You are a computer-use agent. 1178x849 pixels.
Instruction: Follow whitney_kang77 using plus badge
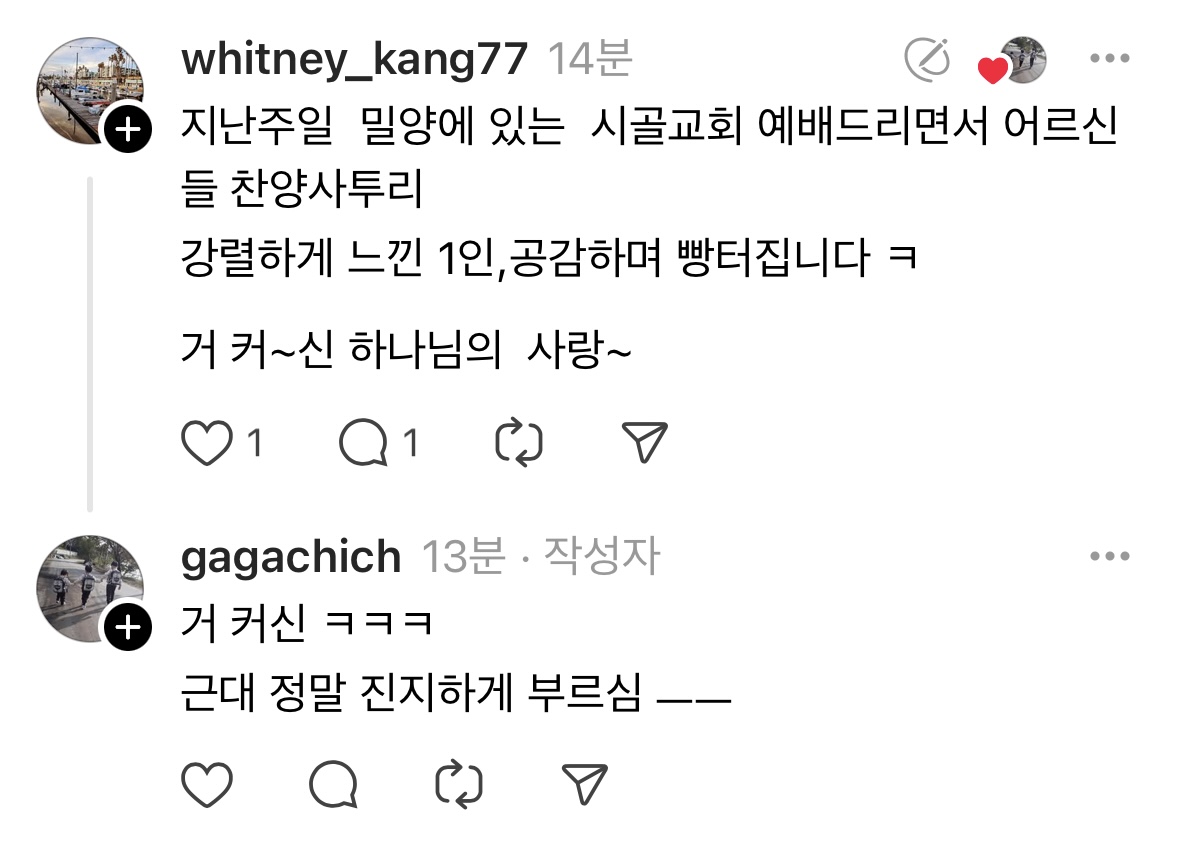tap(128, 129)
